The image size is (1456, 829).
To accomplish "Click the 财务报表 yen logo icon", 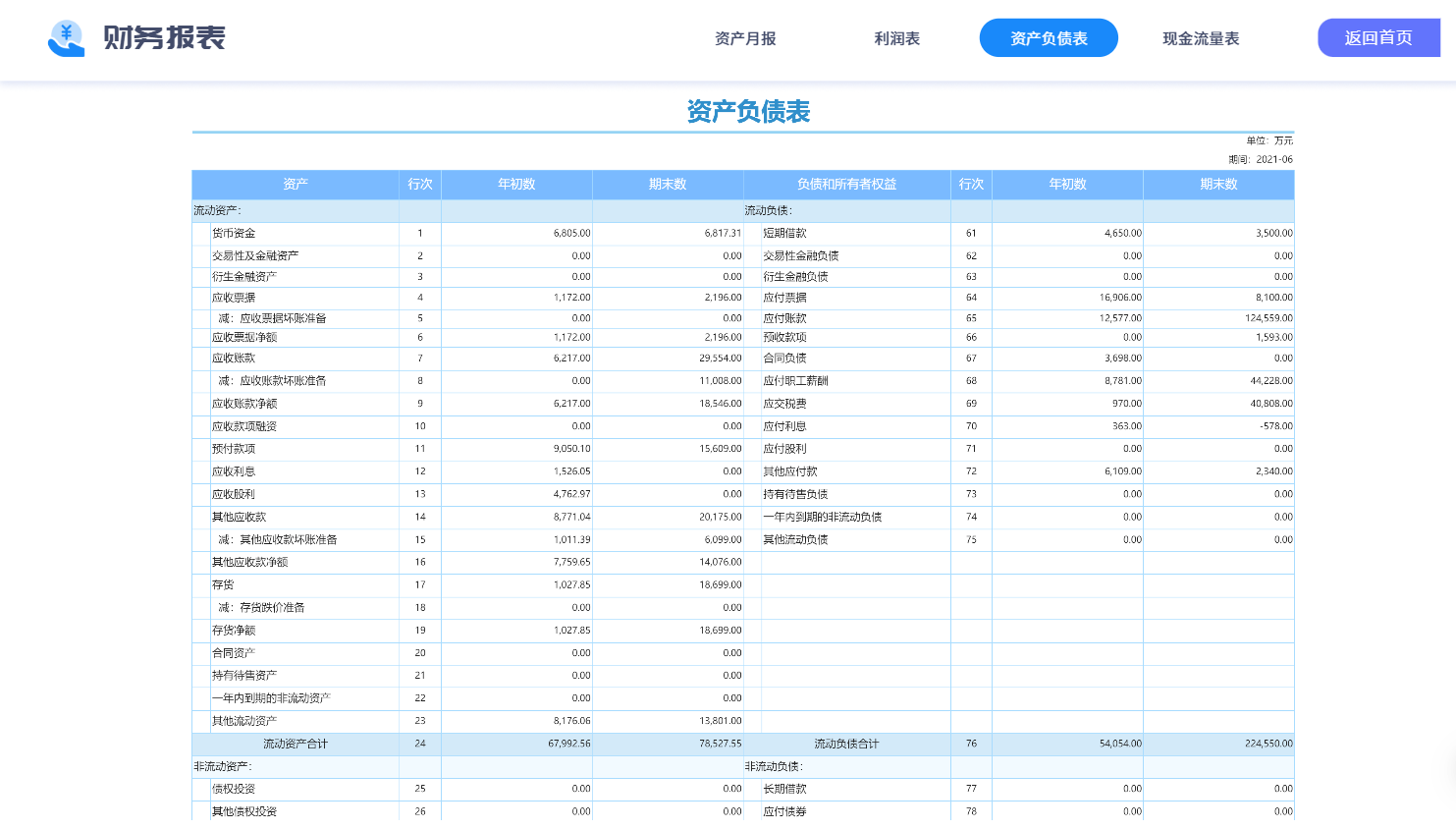I will (66, 38).
